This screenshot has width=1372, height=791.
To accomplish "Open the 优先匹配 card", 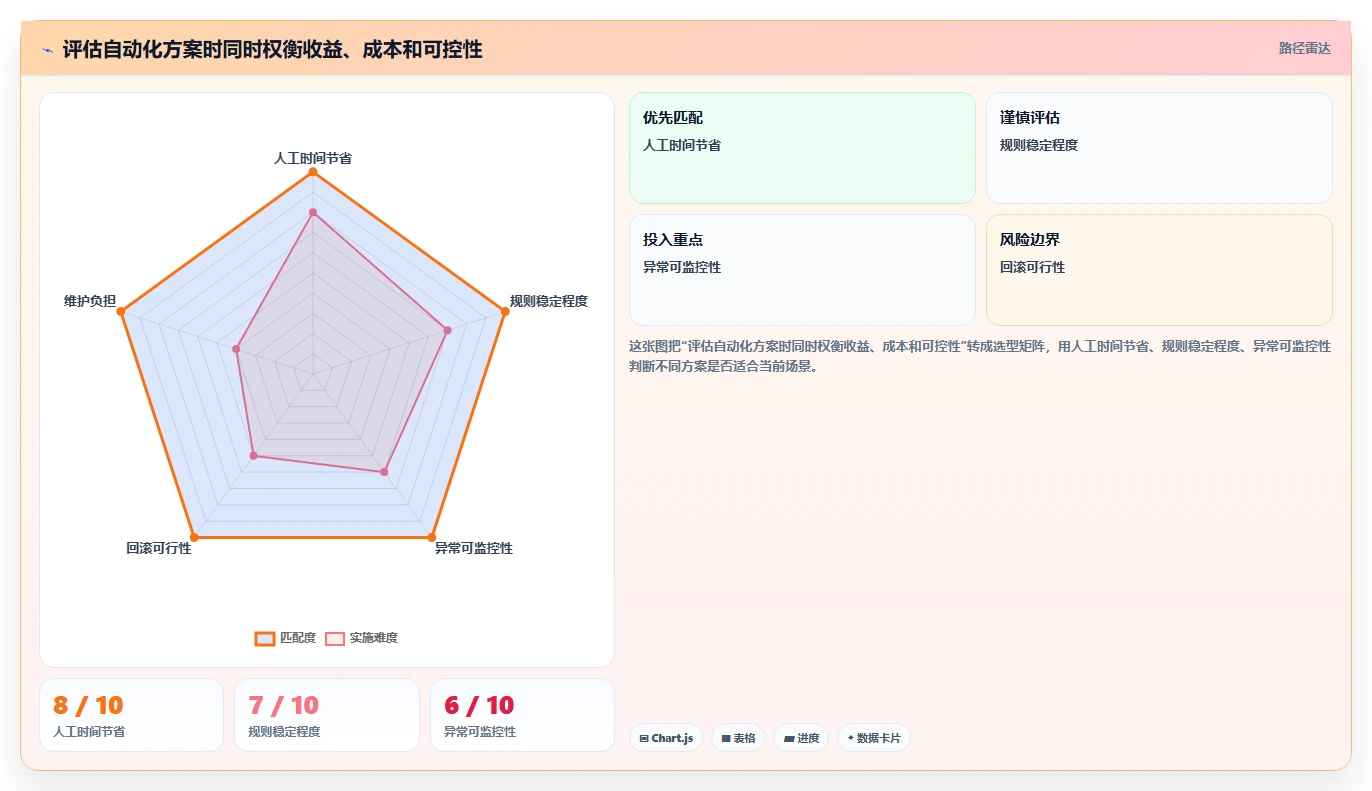I will (x=802, y=148).
